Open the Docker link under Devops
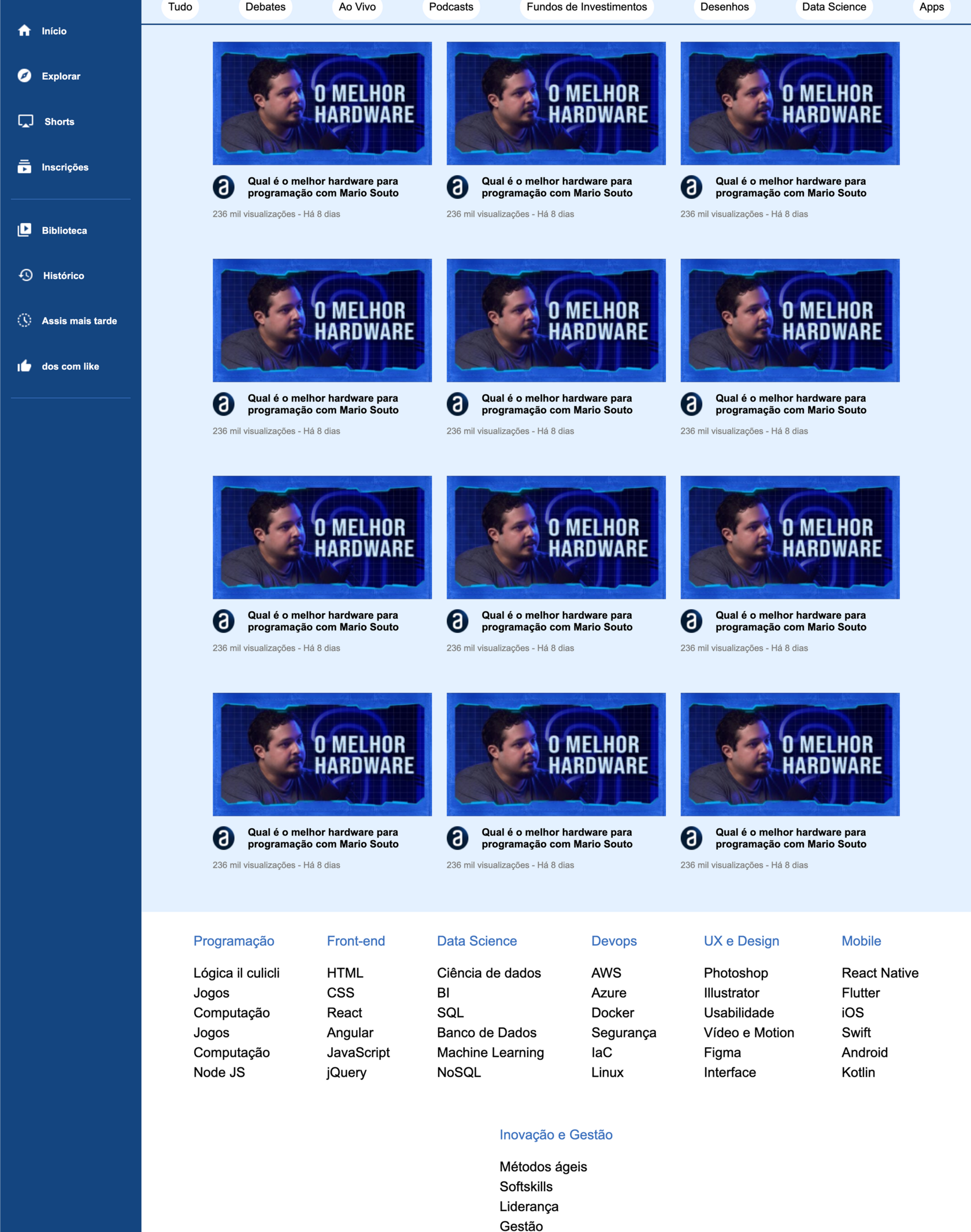The height and width of the screenshot is (1232, 971). 612,1012
